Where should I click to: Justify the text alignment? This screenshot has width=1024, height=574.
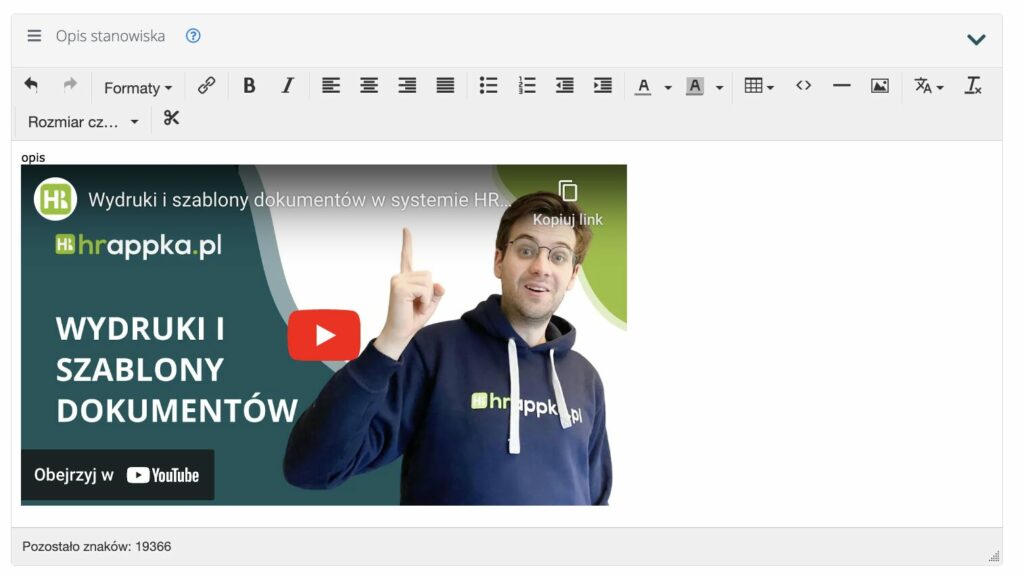pyautogui.click(x=445, y=86)
